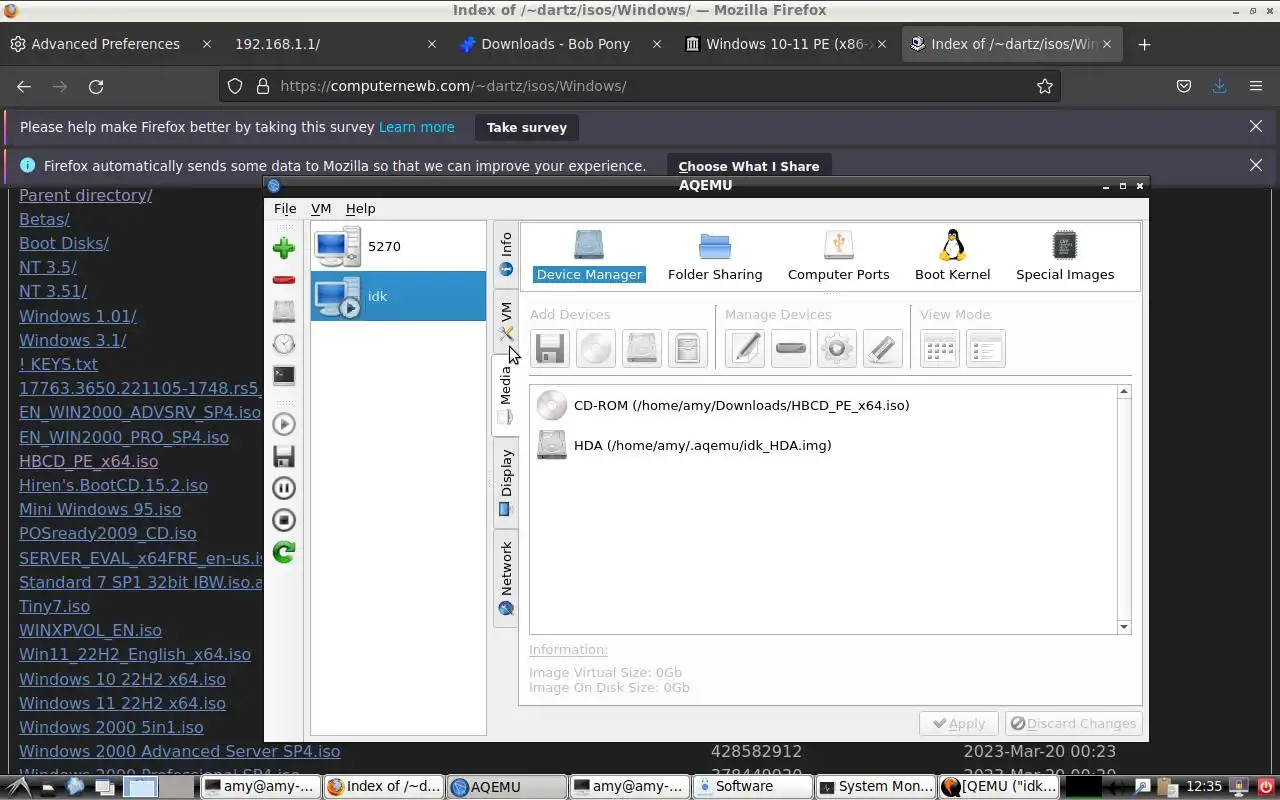
Task: Open the Learn more link in Firefox
Action: tap(416, 127)
